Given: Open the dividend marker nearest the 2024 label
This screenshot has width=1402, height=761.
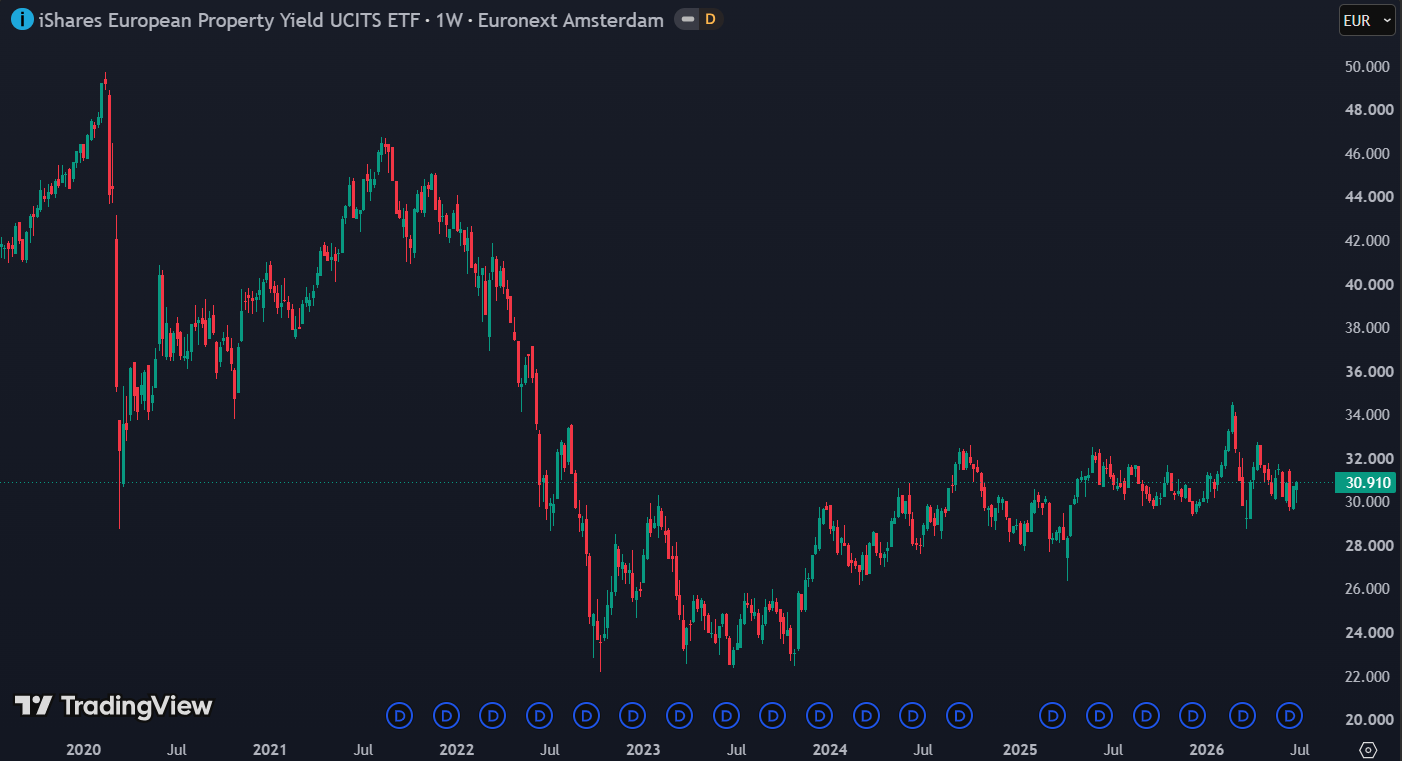Looking at the screenshot, I should click(819, 715).
